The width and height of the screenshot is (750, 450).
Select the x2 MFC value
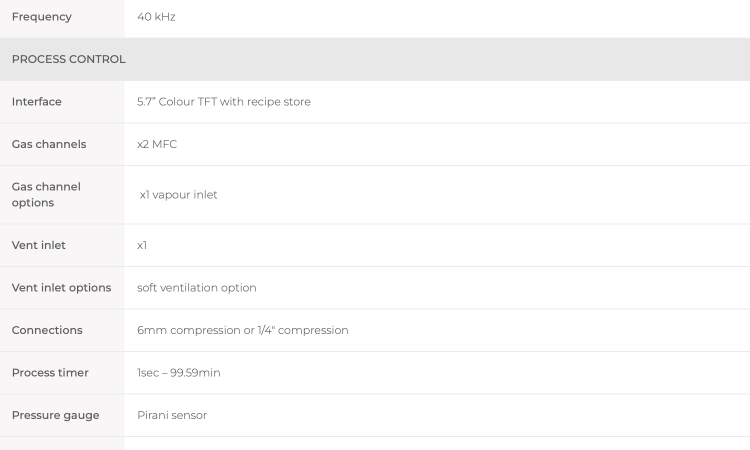(157, 144)
